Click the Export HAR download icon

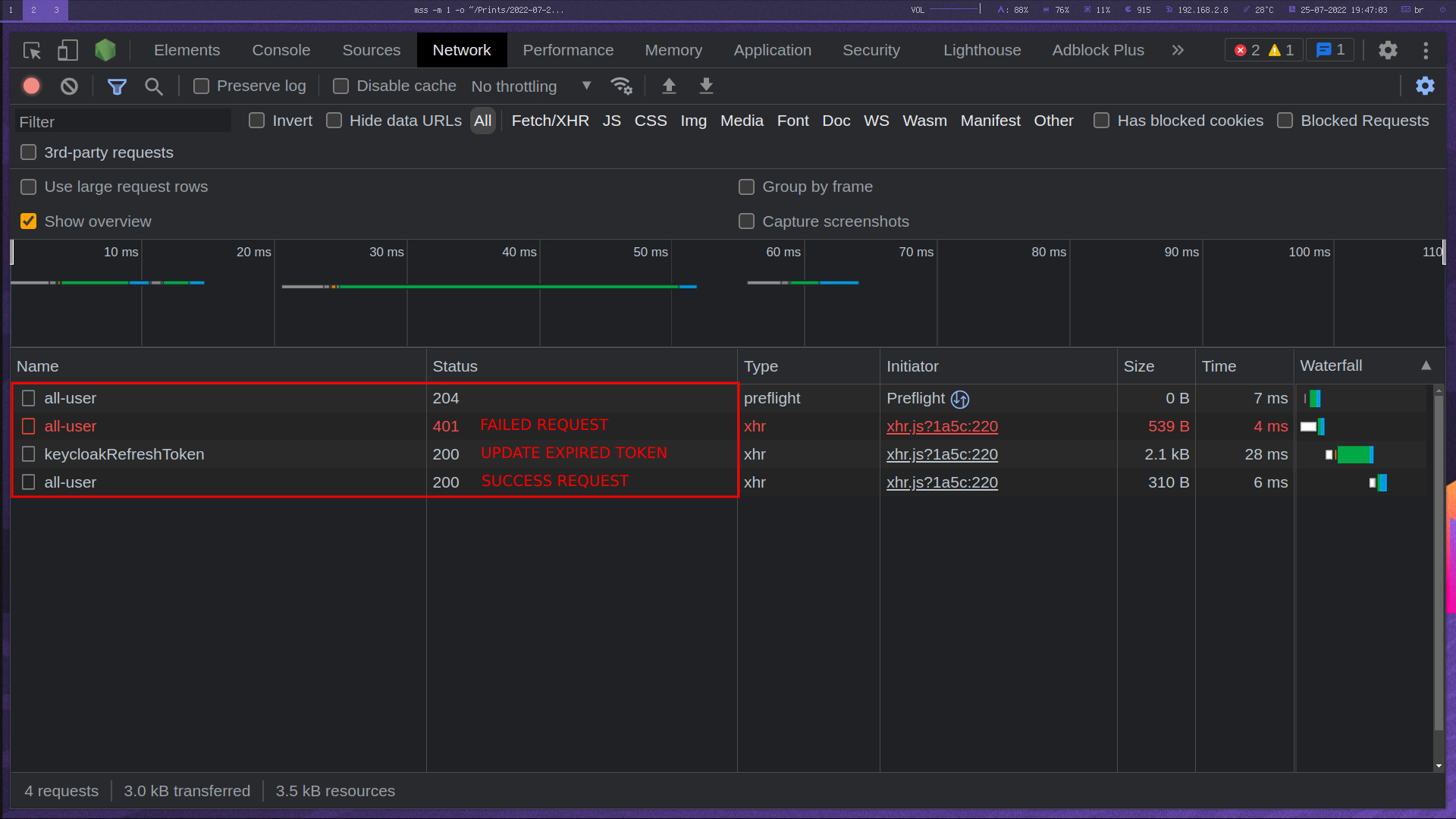click(x=706, y=86)
